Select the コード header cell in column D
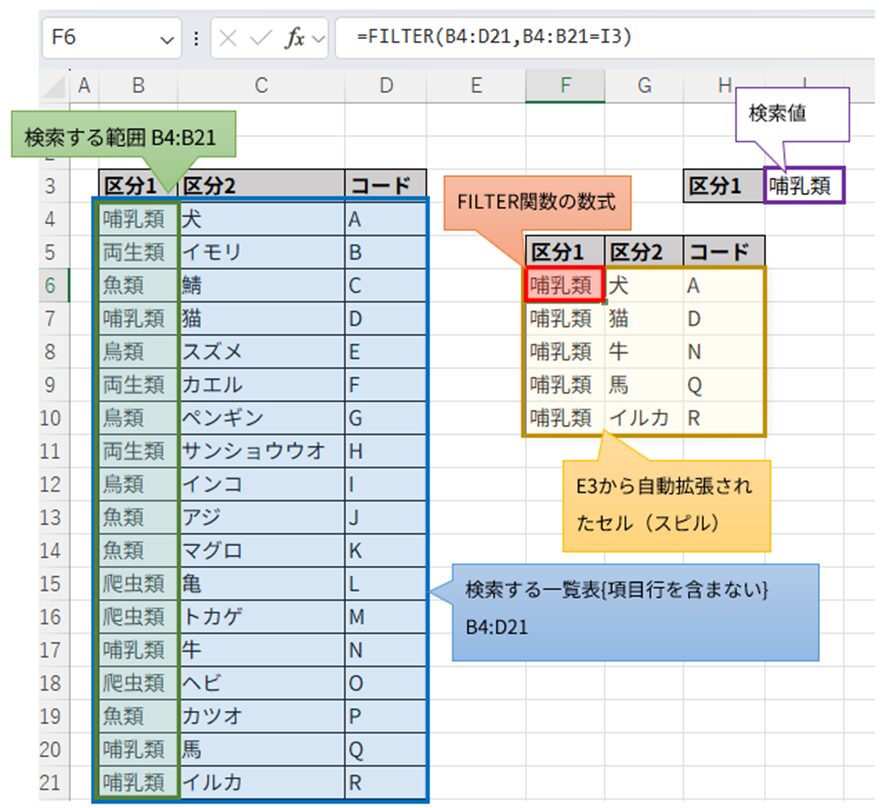The image size is (886, 808). click(385, 184)
